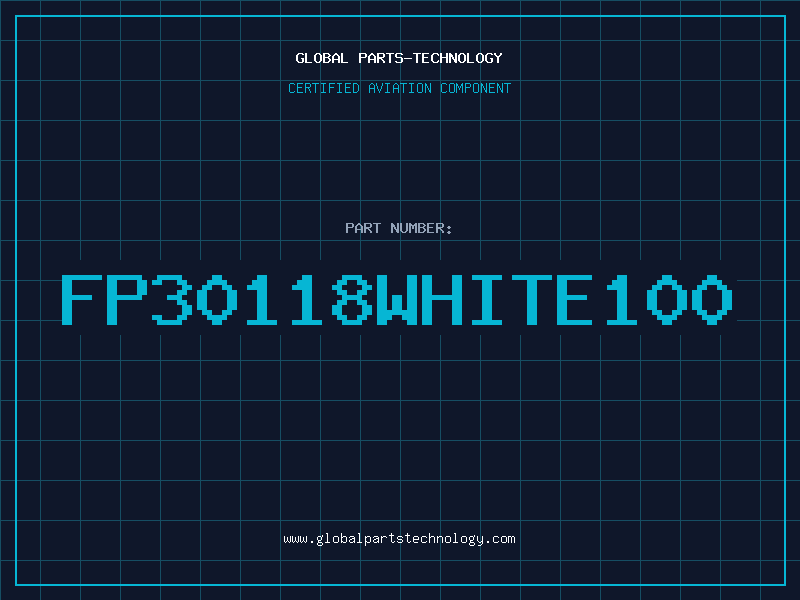
Task: Select the FP30118WHITE100 part number text
Action: 397,299
